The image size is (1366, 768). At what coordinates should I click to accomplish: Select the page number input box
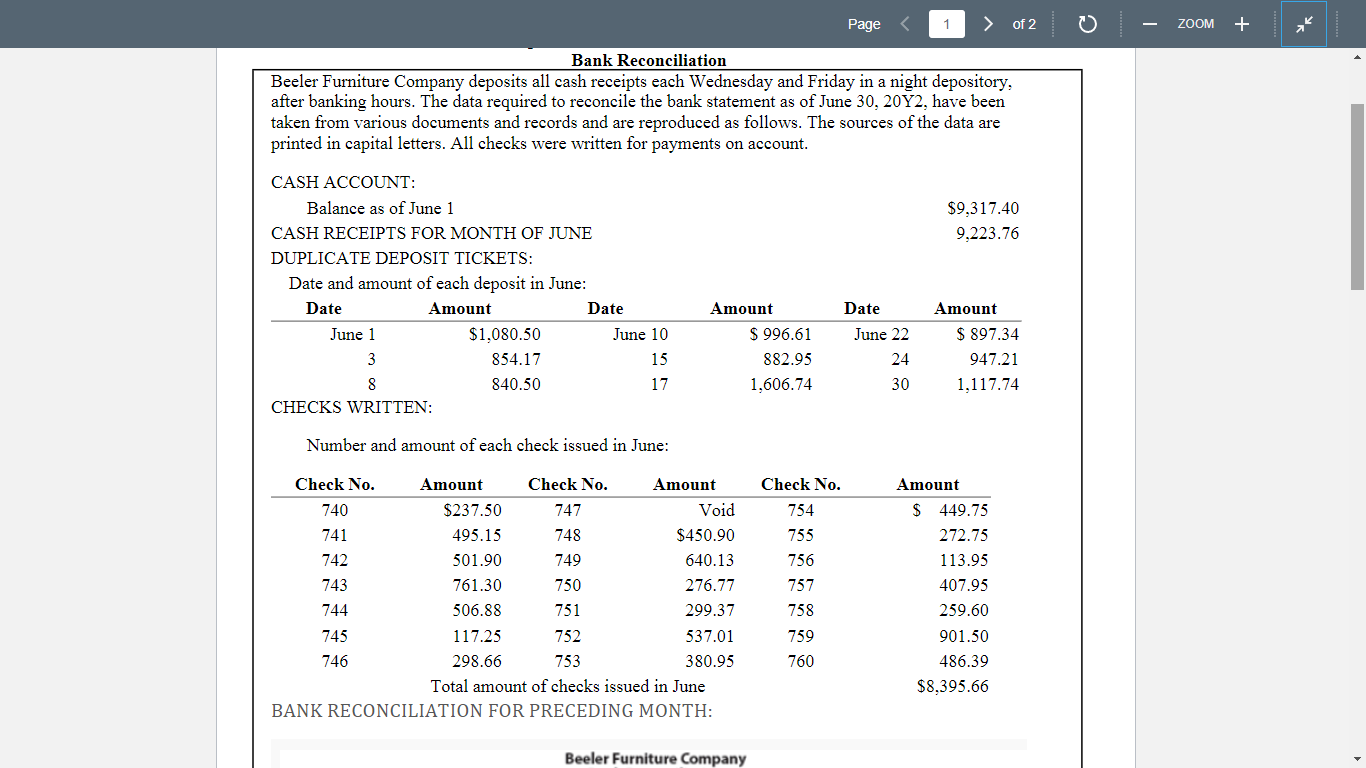946,23
